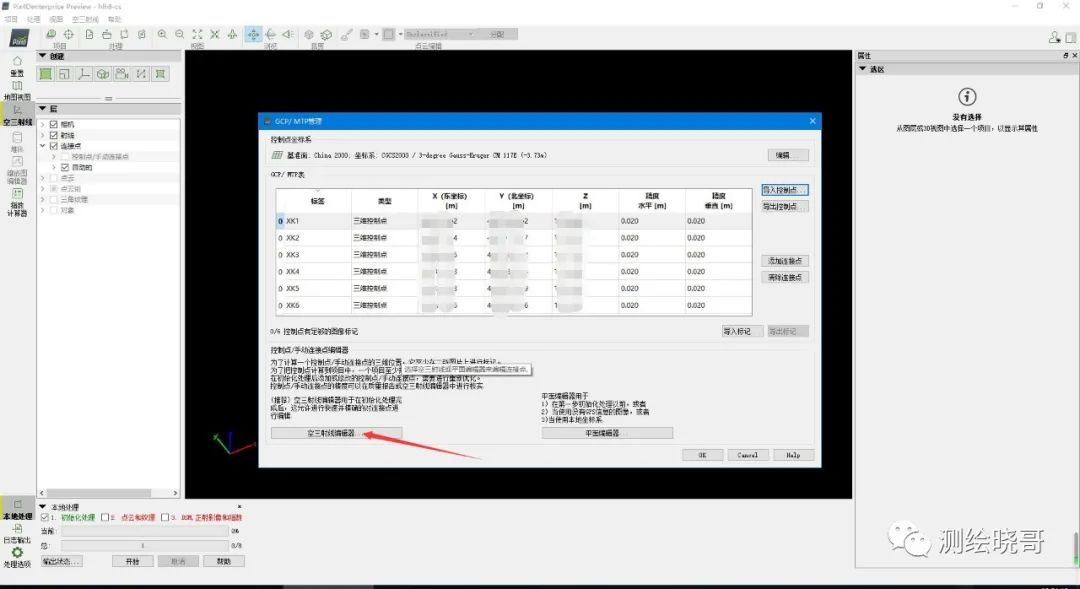Enable step 1 Initial Processing checkbox
The image size is (1080, 589).
45,517
